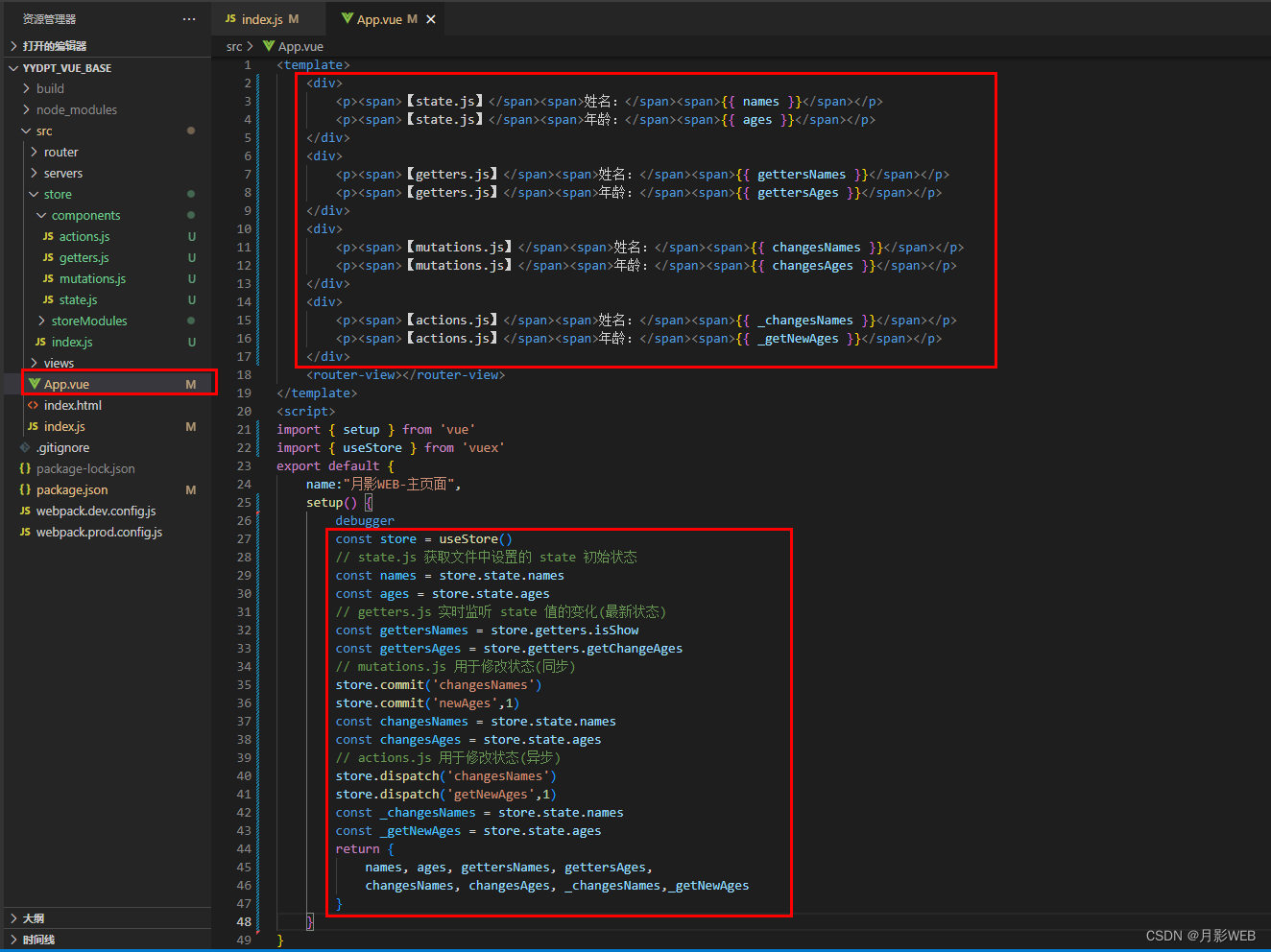Expand the servers folder
Image resolution: width=1271 pixels, height=952 pixels.
35,174
